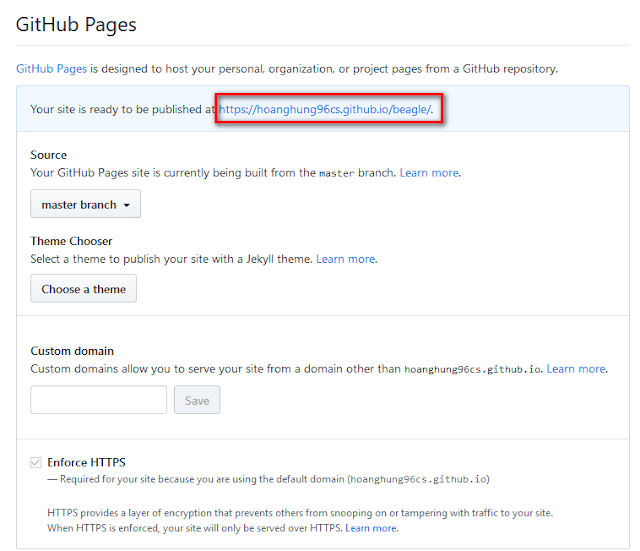Click the Theme Chooser heading
Image resolution: width=640 pixels, height=551 pixels.
71,241
